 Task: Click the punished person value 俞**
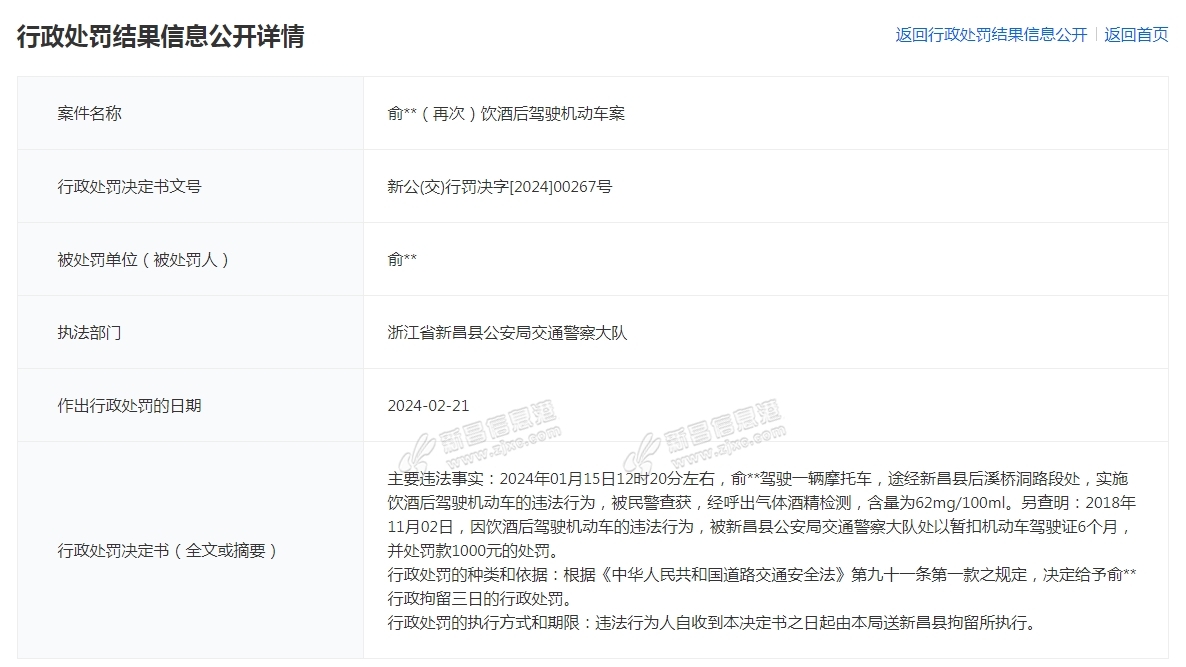pos(402,260)
